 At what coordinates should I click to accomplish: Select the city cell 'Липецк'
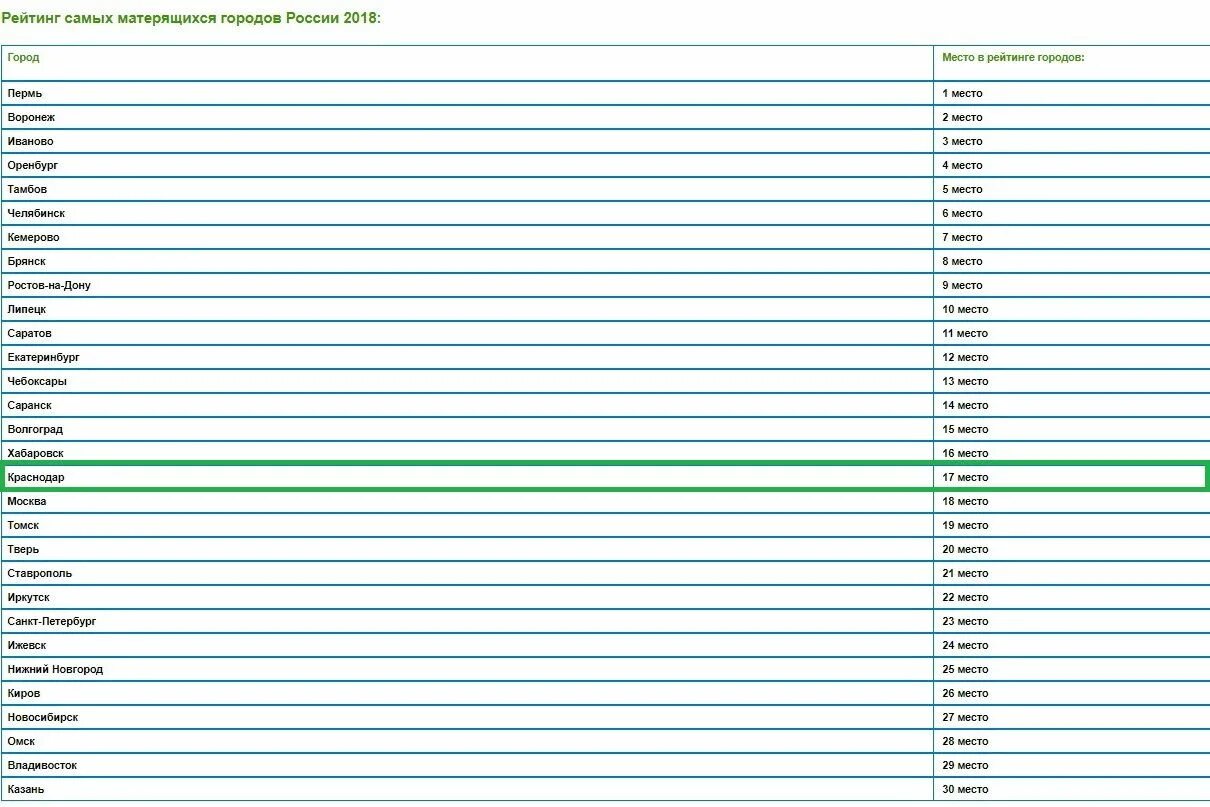click(x=467, y=309)
